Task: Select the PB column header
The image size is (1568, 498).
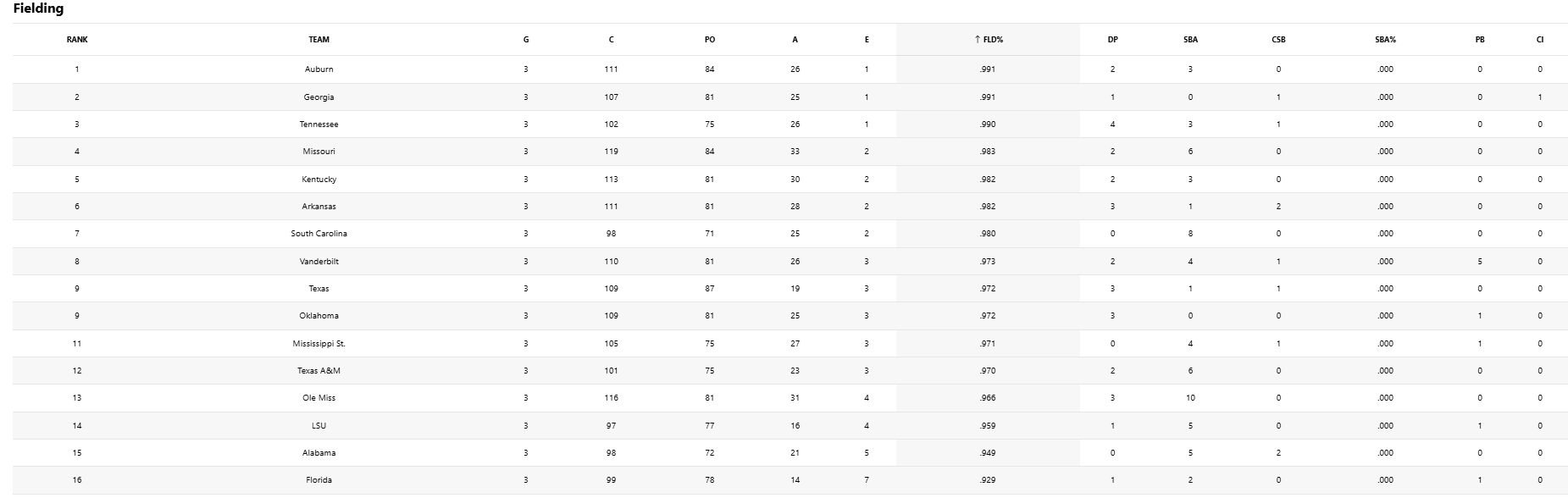Action: [1479, 40]
